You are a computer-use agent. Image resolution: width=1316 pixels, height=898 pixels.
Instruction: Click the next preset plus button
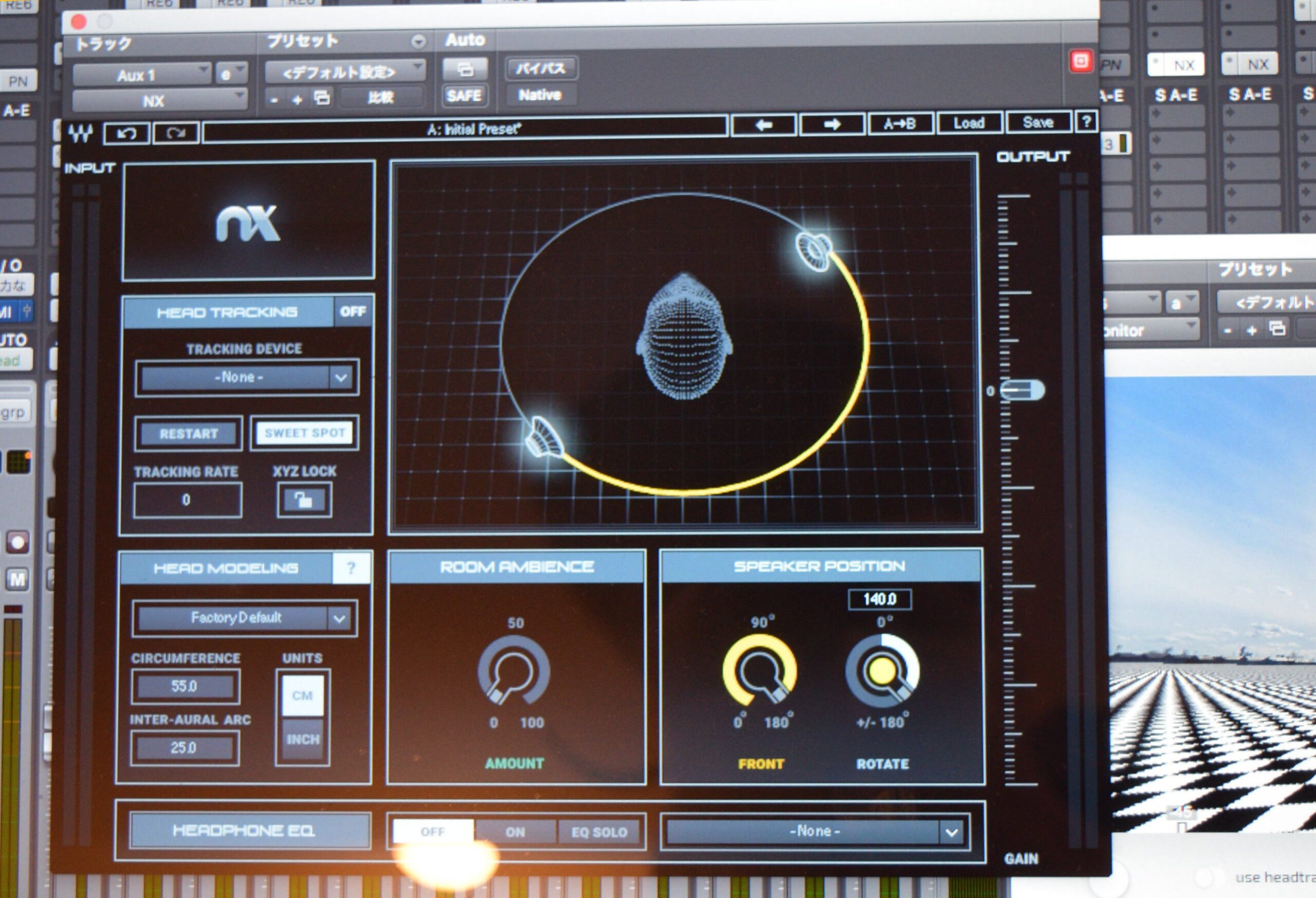pos(298,100)
